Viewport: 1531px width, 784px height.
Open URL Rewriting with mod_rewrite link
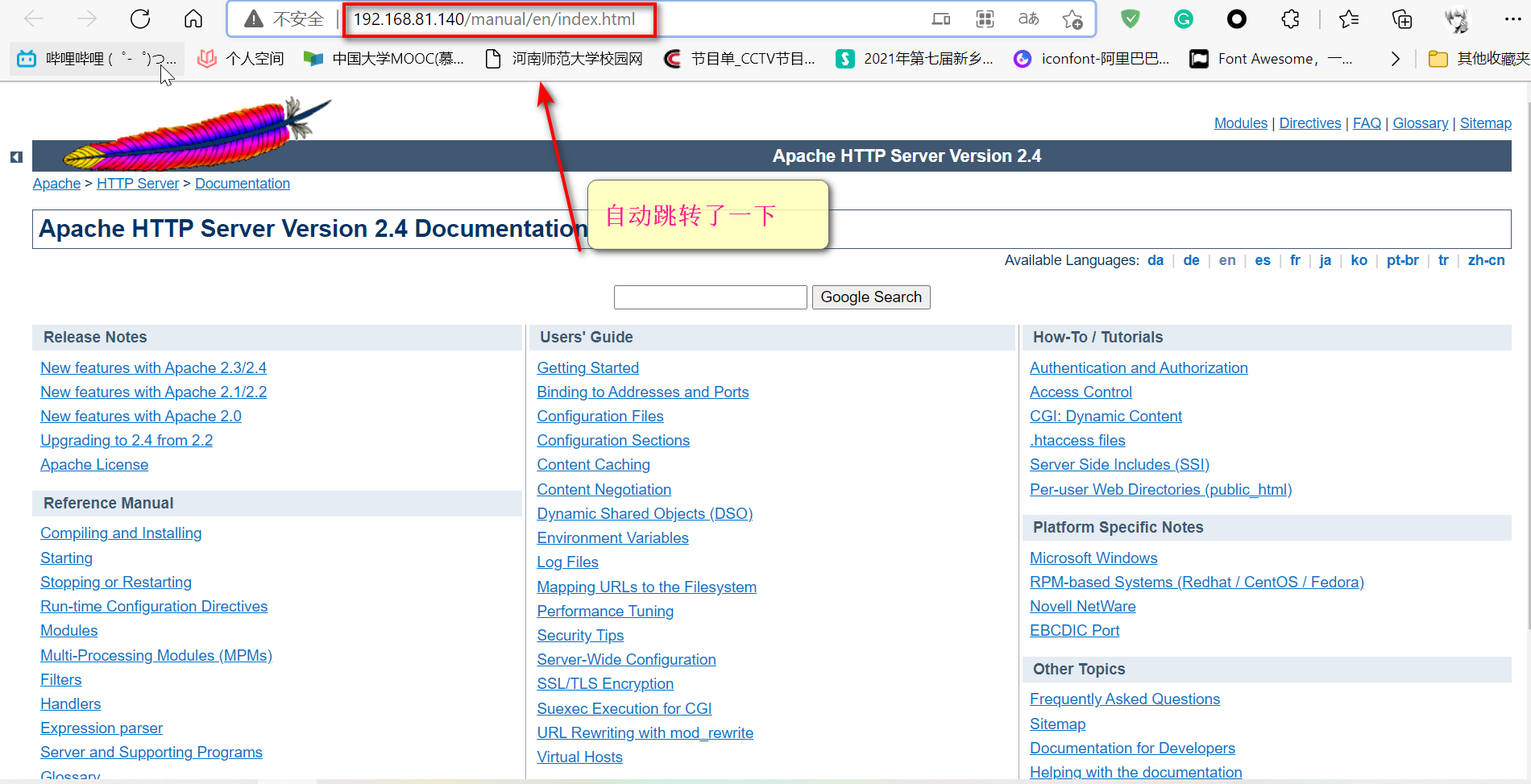tap(645, 733)
